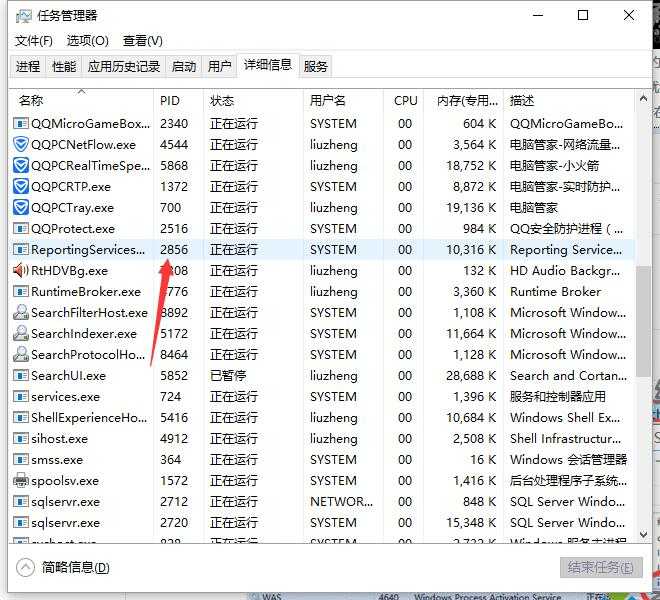Image resolution: width=660 pixels, height=600 pixels.
Task: Sort by the 描述 column header
Action: pyautogui.click(x=568, y=101)
